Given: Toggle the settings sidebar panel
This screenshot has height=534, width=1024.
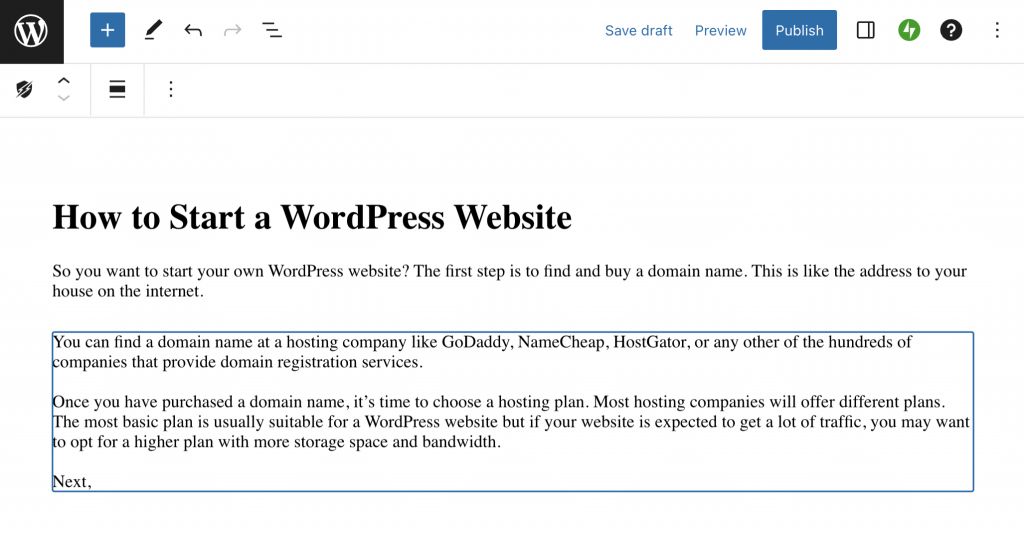Looking at the screenshot, I should [x=866, y=31].
